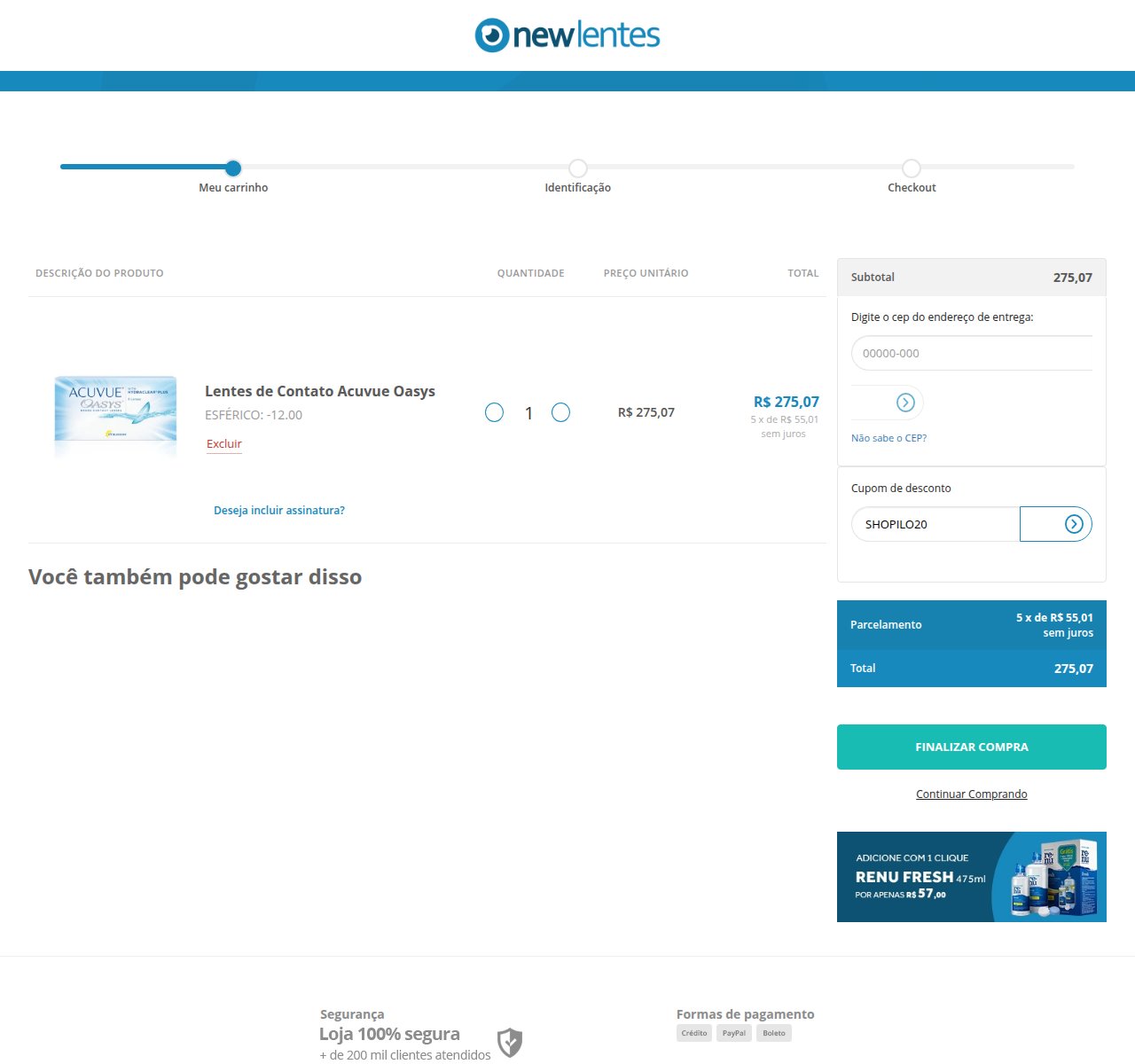The width and height of the screenshot is (1135, 1064).
Task: Click 'Excluir' to remove product
Action: (224, 443)
